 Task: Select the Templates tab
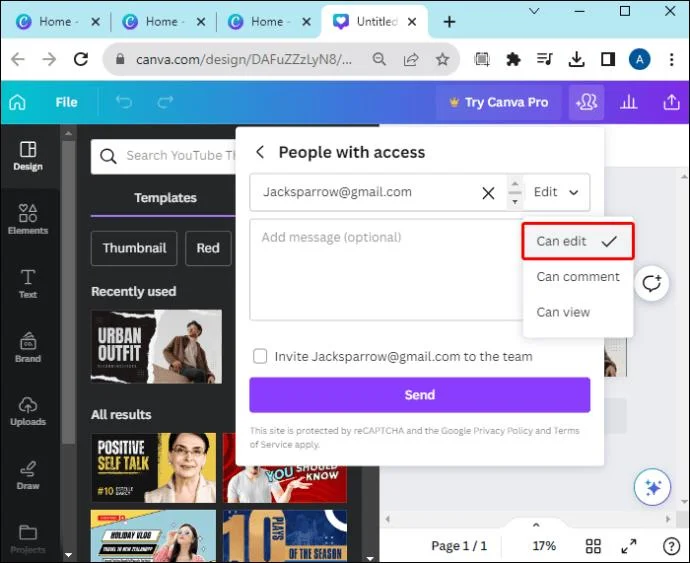165,198
